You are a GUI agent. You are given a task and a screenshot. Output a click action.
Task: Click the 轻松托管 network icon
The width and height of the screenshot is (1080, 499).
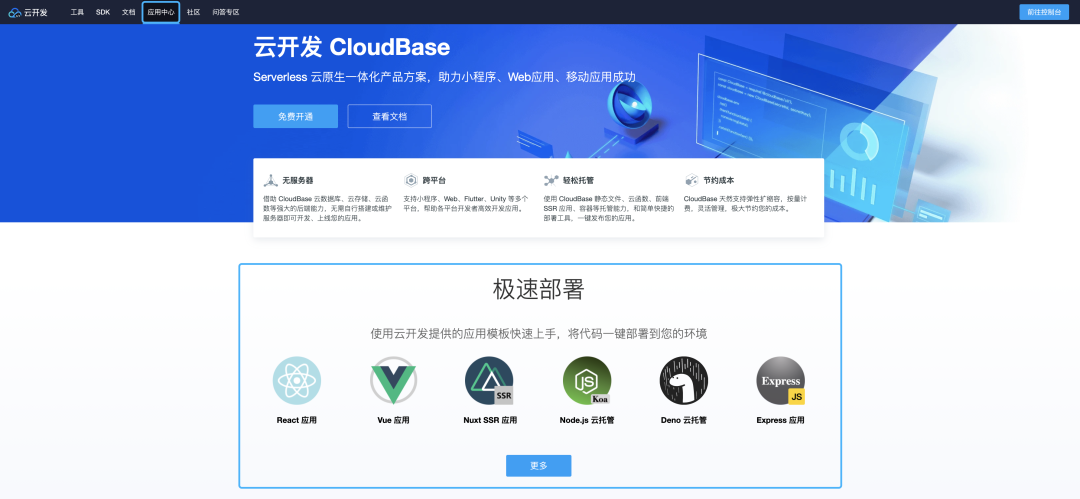[551, 181]
